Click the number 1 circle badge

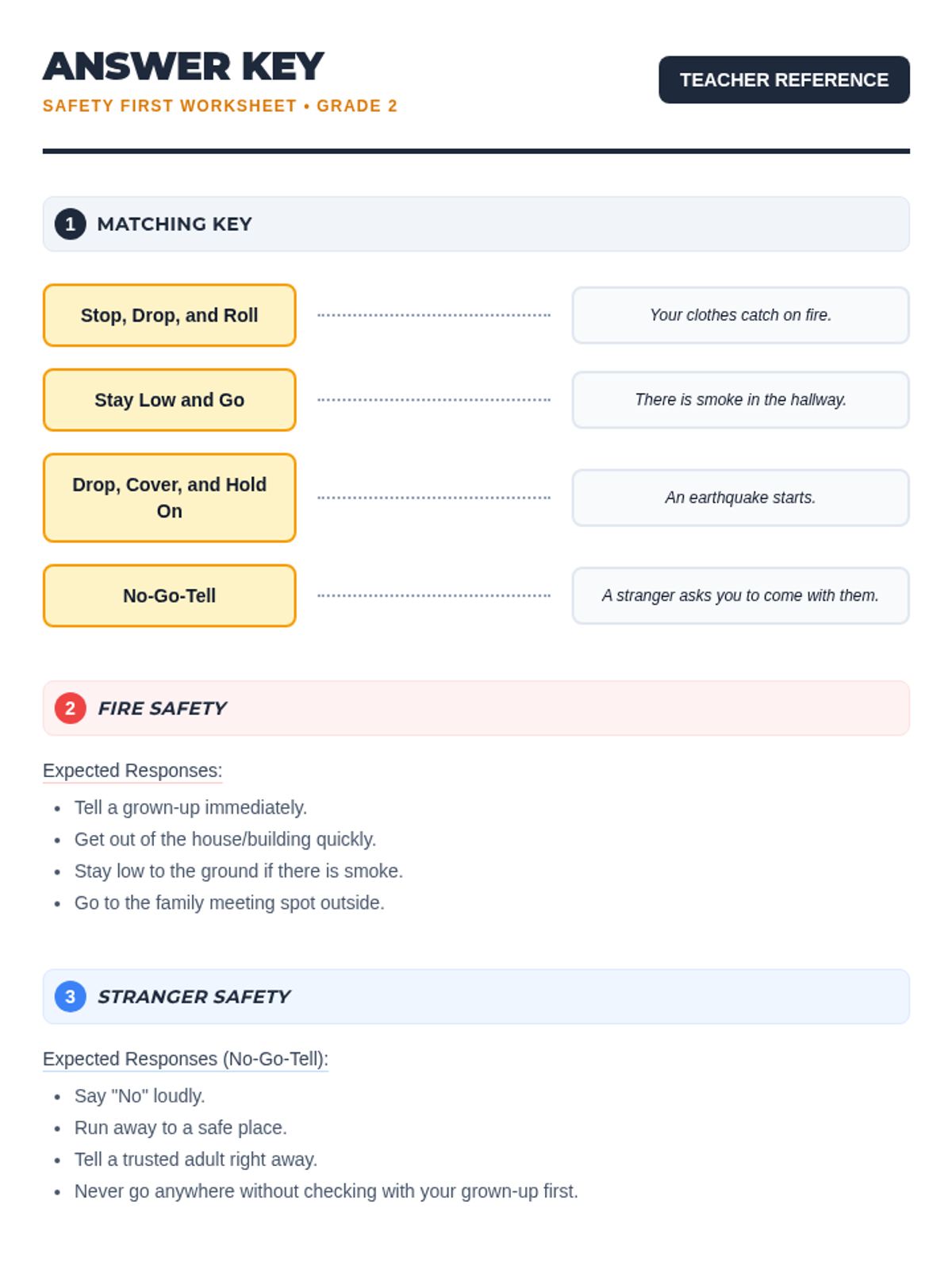70,224
